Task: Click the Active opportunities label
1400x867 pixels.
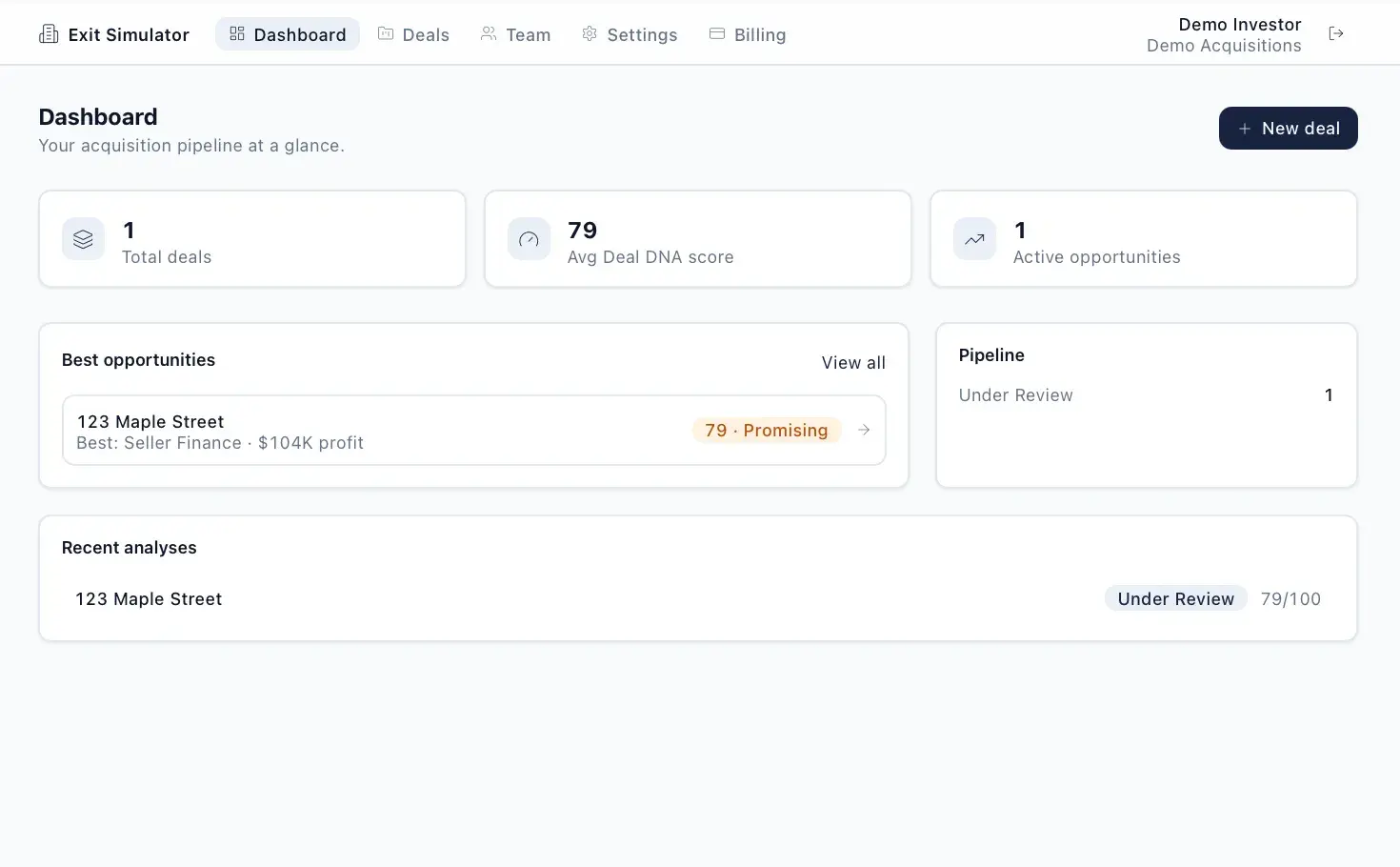Action: coord(1096,257)
